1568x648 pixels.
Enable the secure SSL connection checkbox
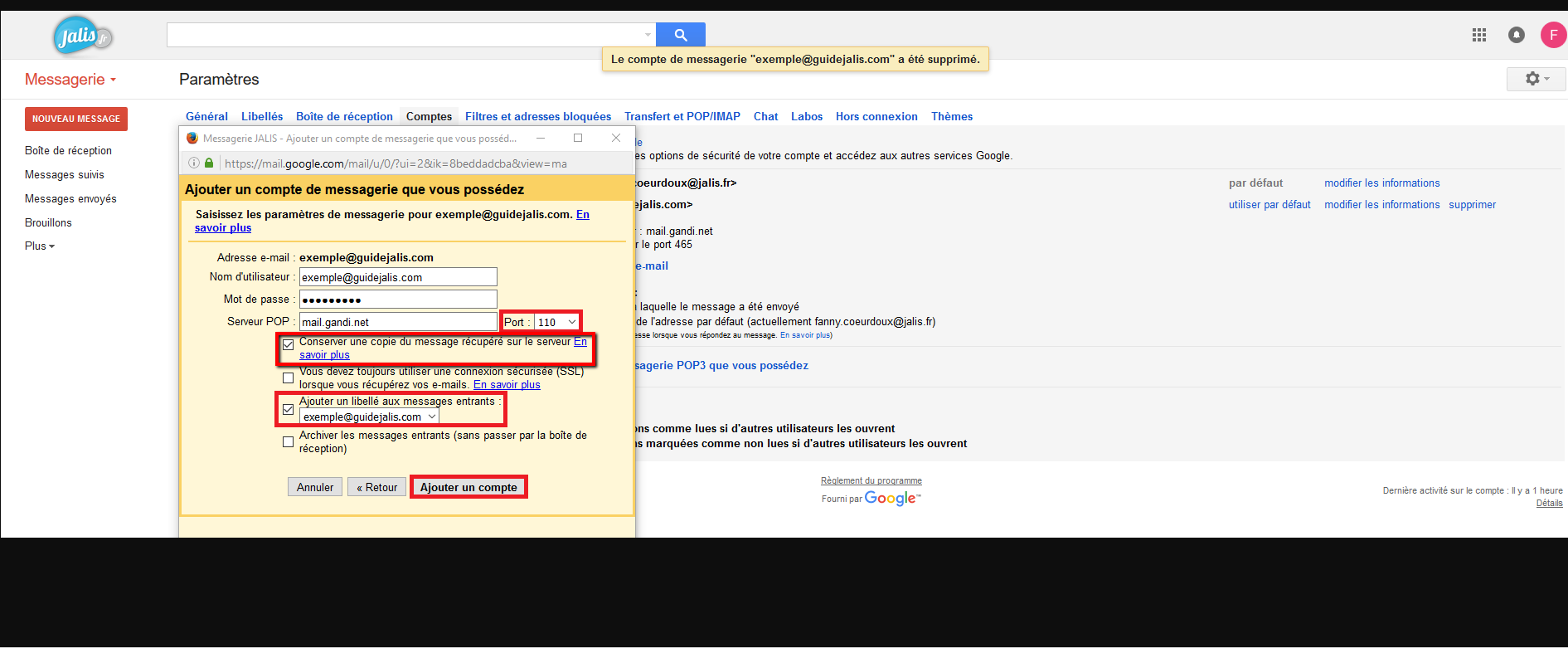[x=289, y=378]
